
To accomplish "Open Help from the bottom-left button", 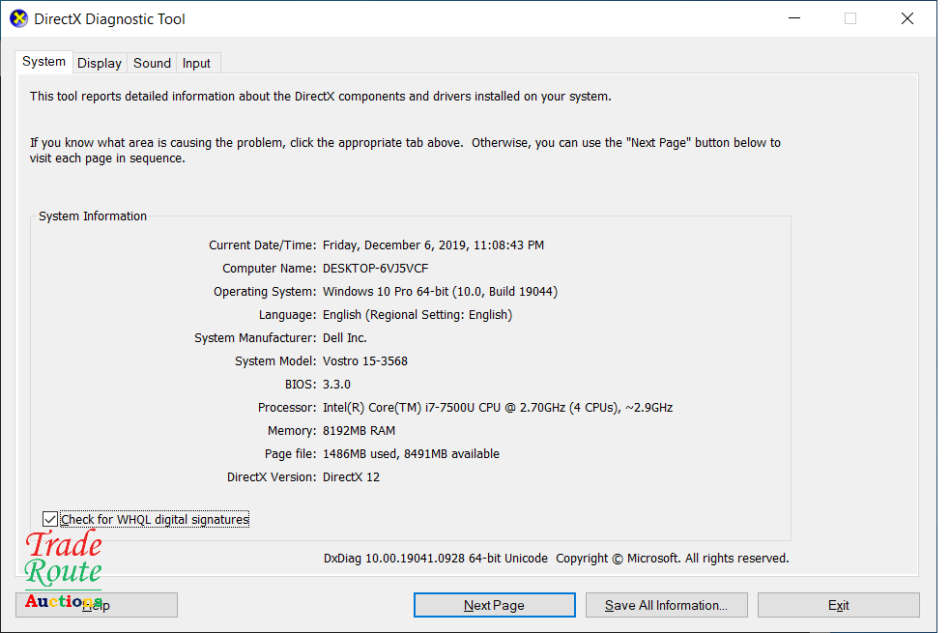I will coord(95,604).
